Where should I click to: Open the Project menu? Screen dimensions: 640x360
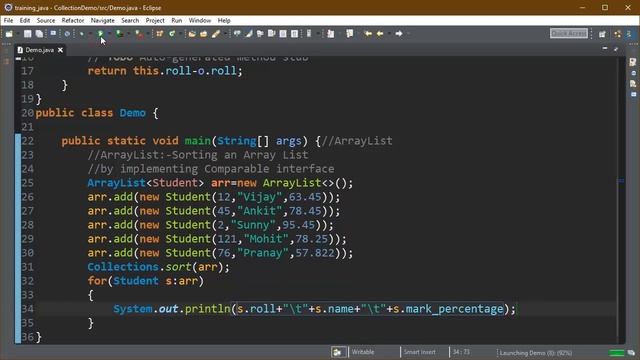[155, 20]
